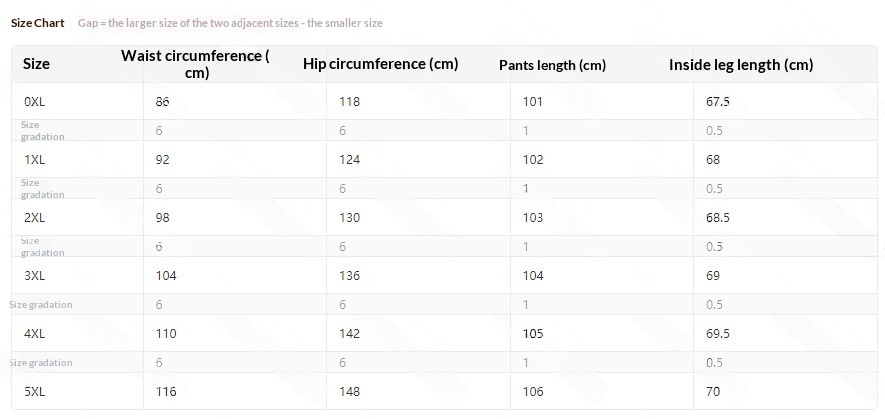
Task: Click the "Hip circumference (cm)" header
Action: (380, 64)
